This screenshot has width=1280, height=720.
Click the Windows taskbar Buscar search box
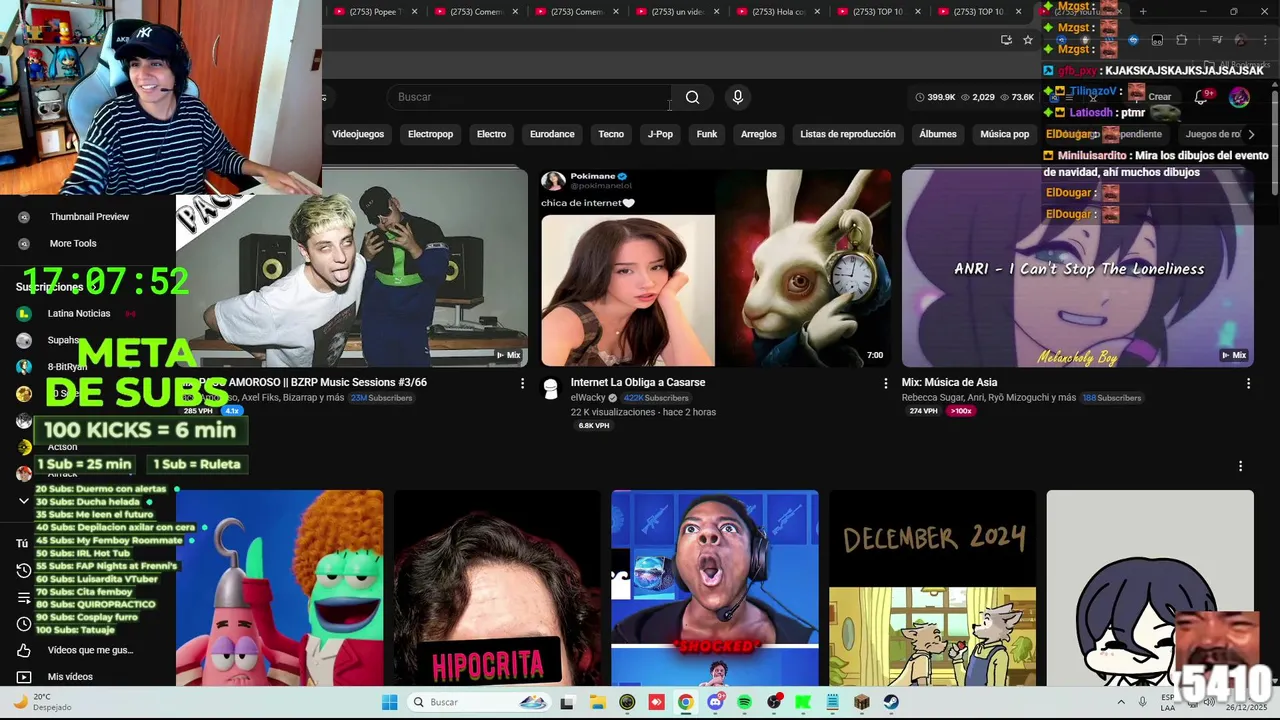479,702
